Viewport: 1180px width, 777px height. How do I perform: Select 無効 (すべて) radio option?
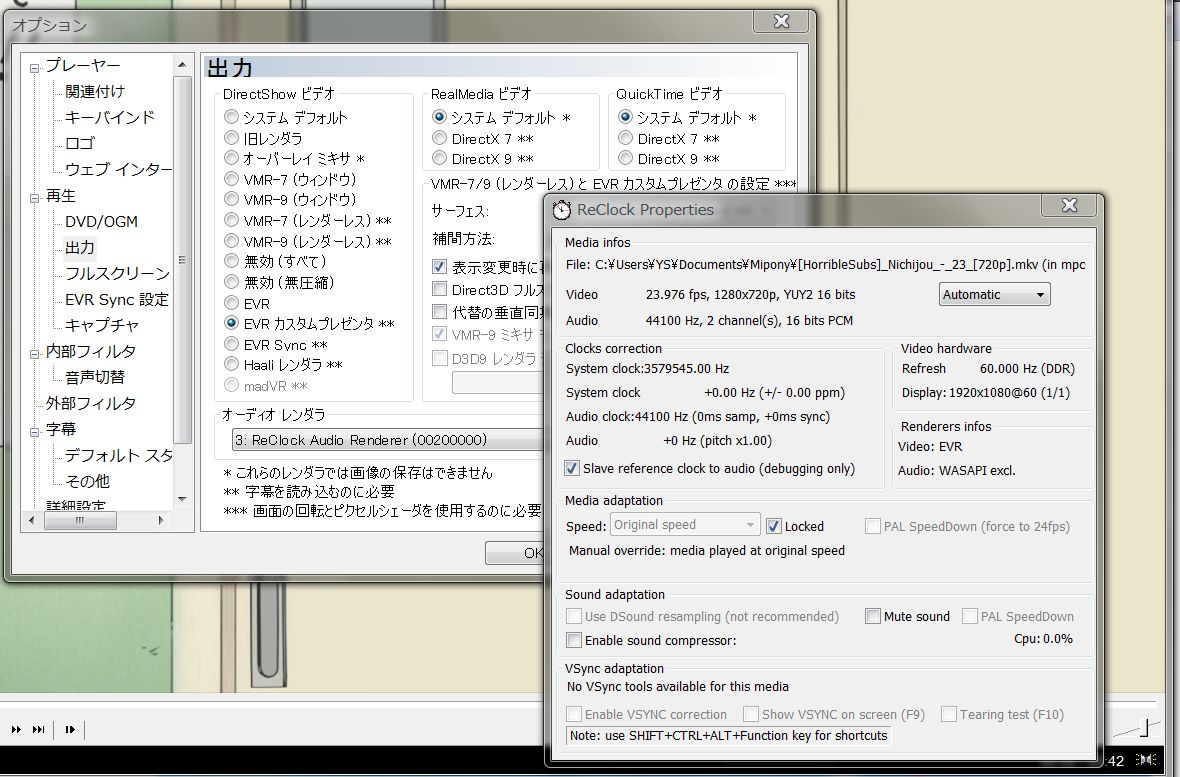(x=231, y=261)
